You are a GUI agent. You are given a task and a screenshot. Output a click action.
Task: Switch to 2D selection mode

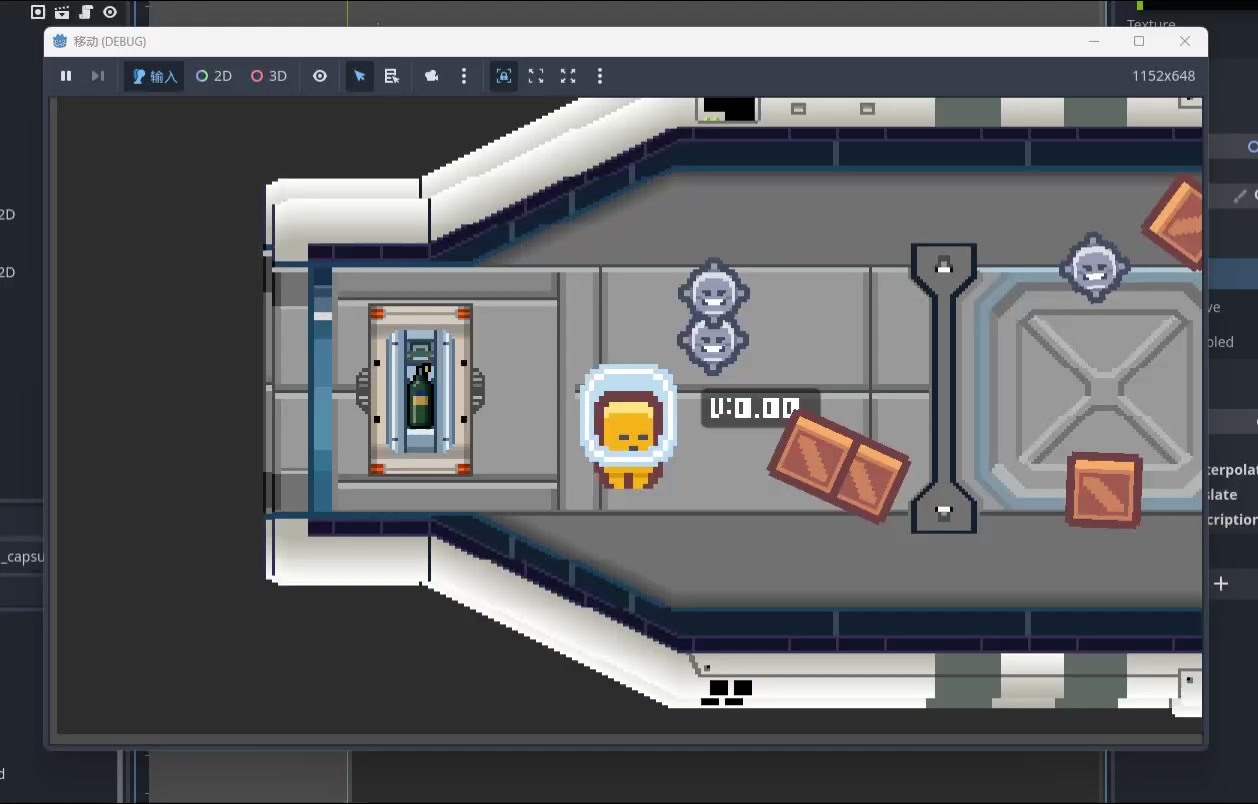[214, 76]
